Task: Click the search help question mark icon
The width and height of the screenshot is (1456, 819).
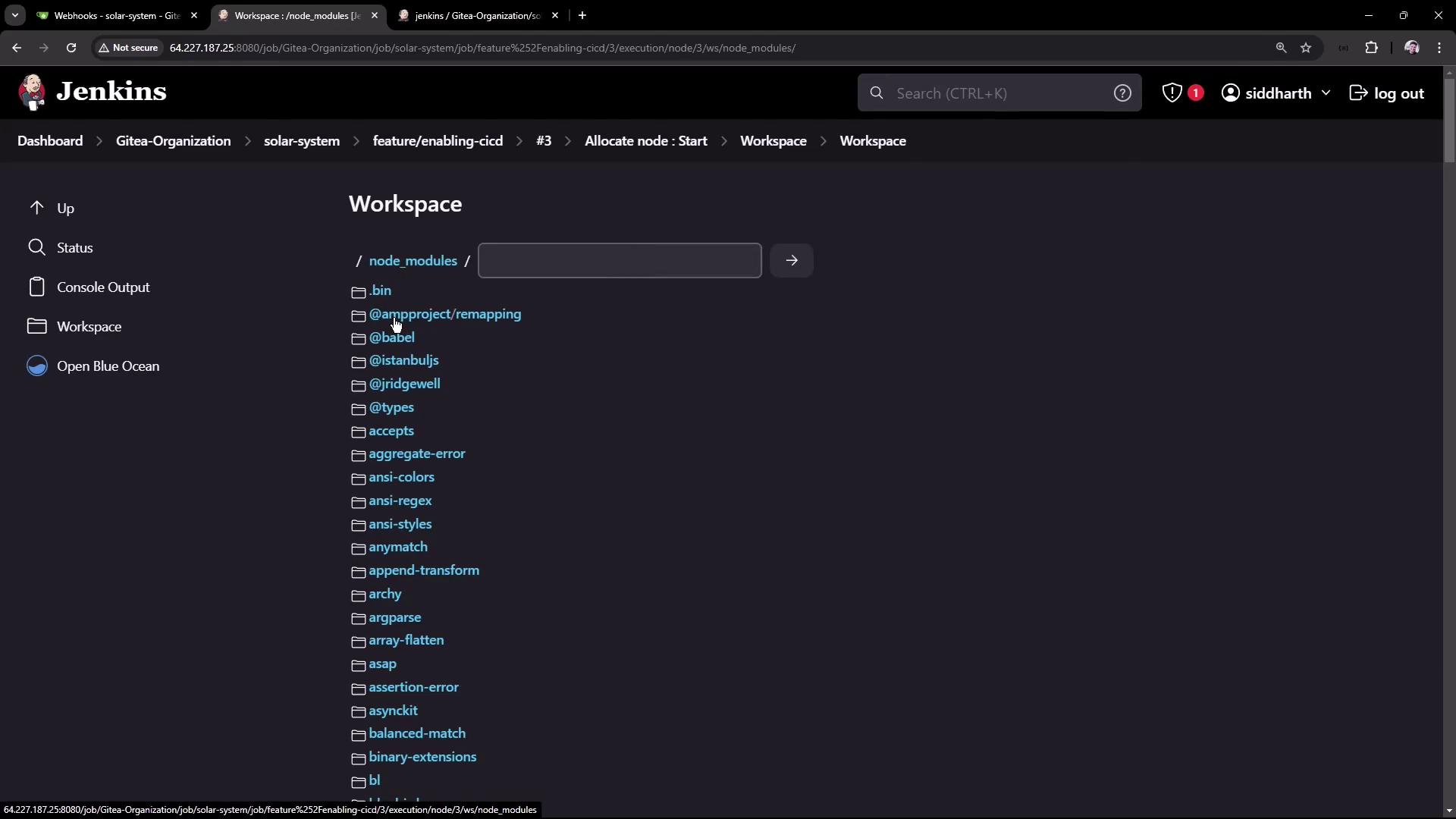Action: point(1122,93)
